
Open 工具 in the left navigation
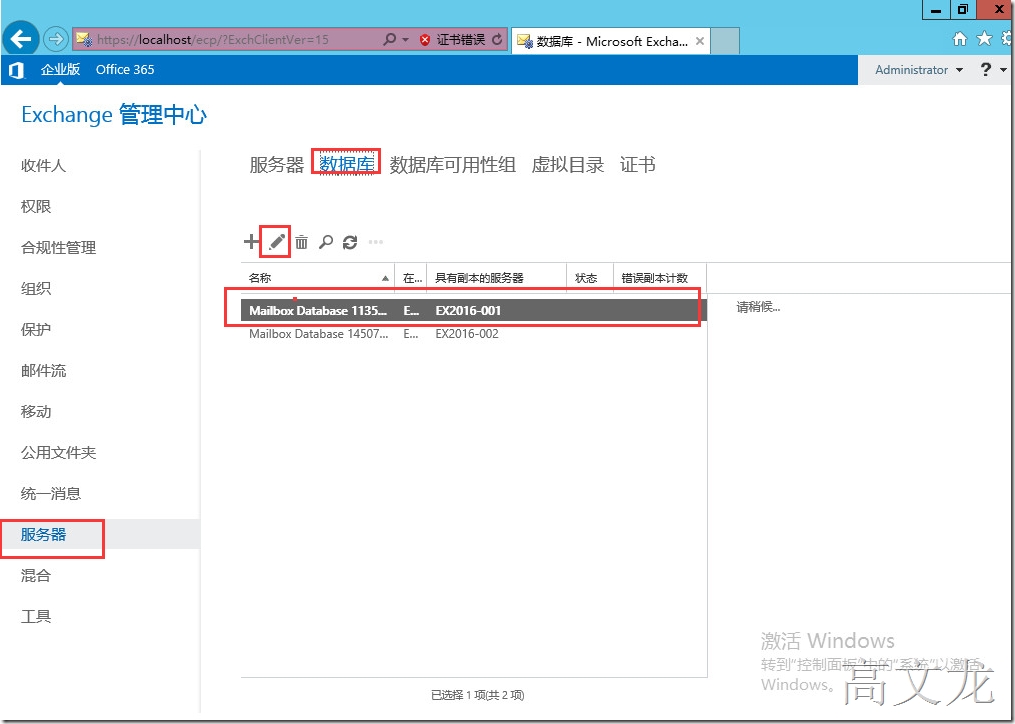tap(36, 617)
